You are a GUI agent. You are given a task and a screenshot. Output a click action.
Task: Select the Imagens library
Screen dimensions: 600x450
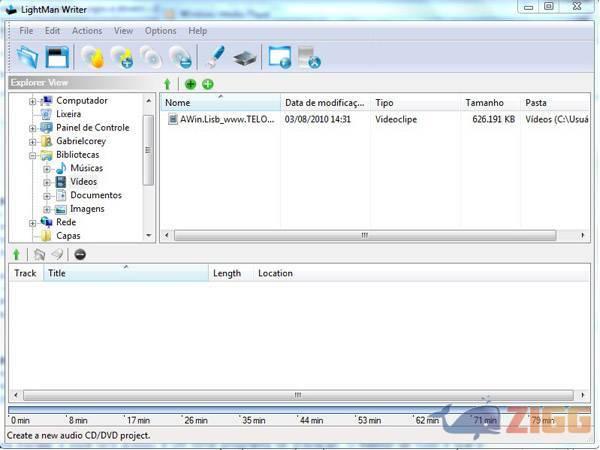click(x=87, y=209)
